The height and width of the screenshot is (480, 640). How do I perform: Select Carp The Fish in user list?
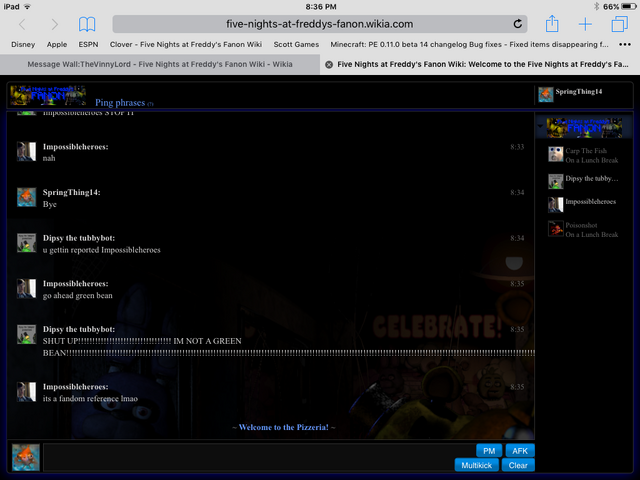[584, 155]
